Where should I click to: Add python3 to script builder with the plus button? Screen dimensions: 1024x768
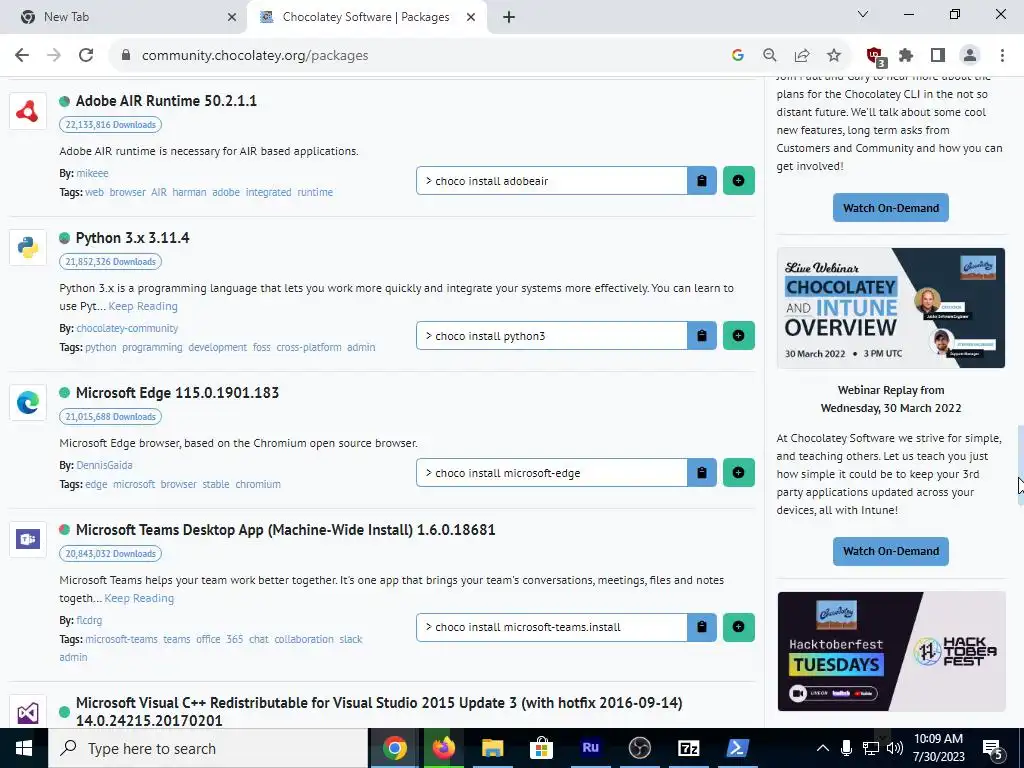739,336
